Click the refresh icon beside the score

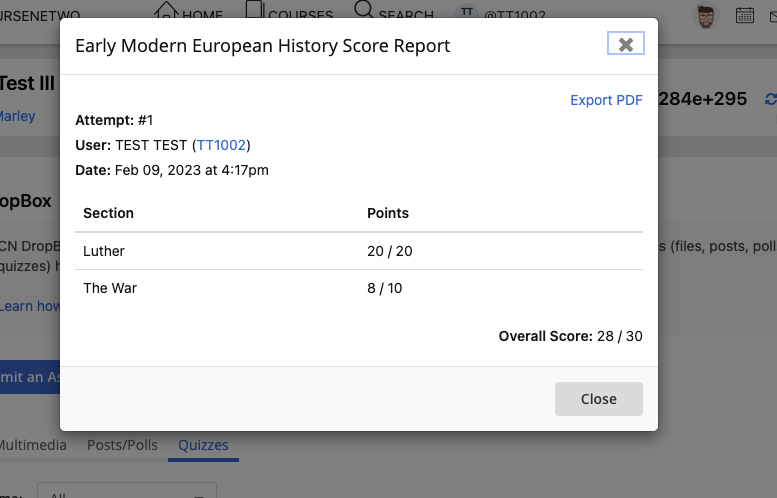coord(771,99)
